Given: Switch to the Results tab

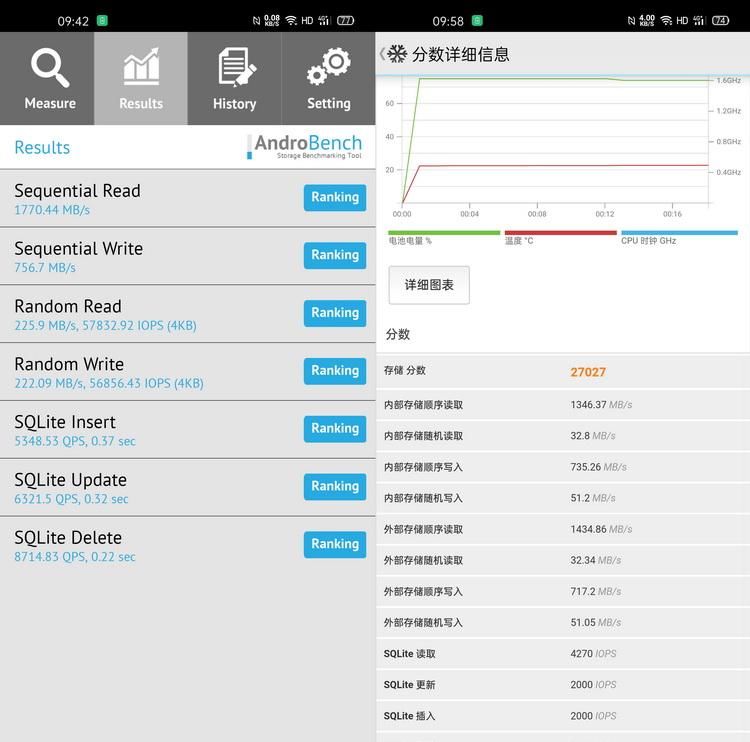Looking at the screenshot, I should (141, 78).
